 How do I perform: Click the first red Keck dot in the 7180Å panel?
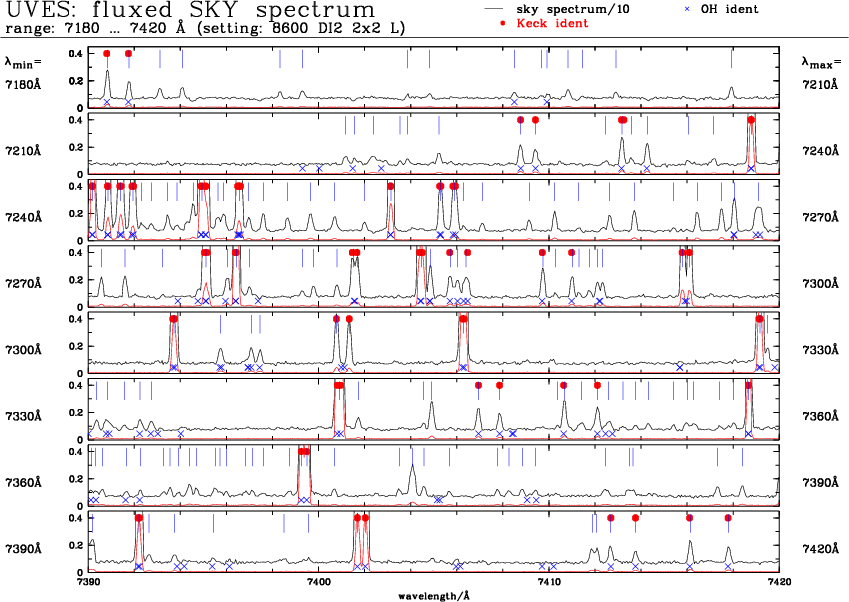107,53
